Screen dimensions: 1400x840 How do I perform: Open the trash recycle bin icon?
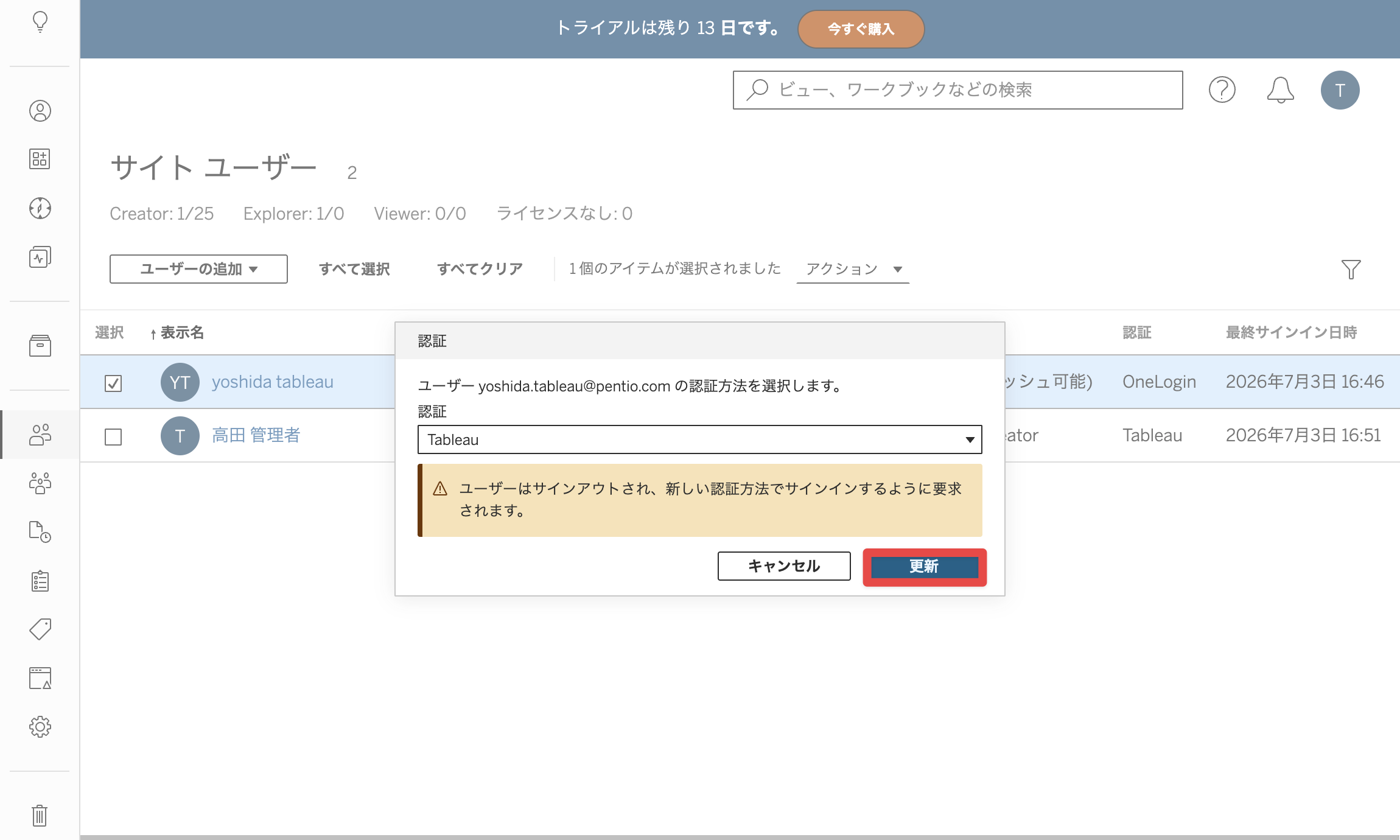[40, 816]
